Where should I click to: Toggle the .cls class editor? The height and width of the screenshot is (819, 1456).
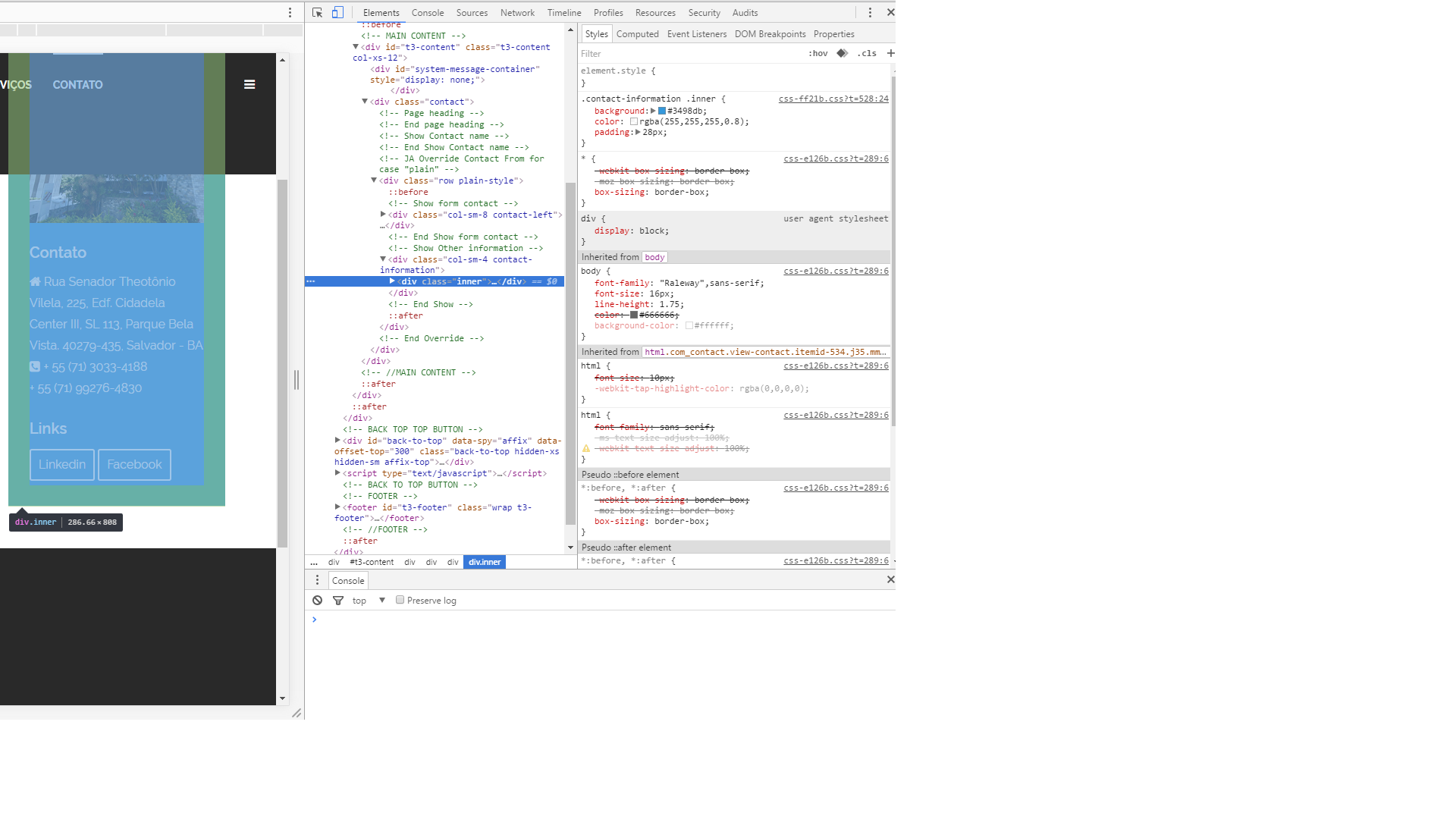pos(867,53)
